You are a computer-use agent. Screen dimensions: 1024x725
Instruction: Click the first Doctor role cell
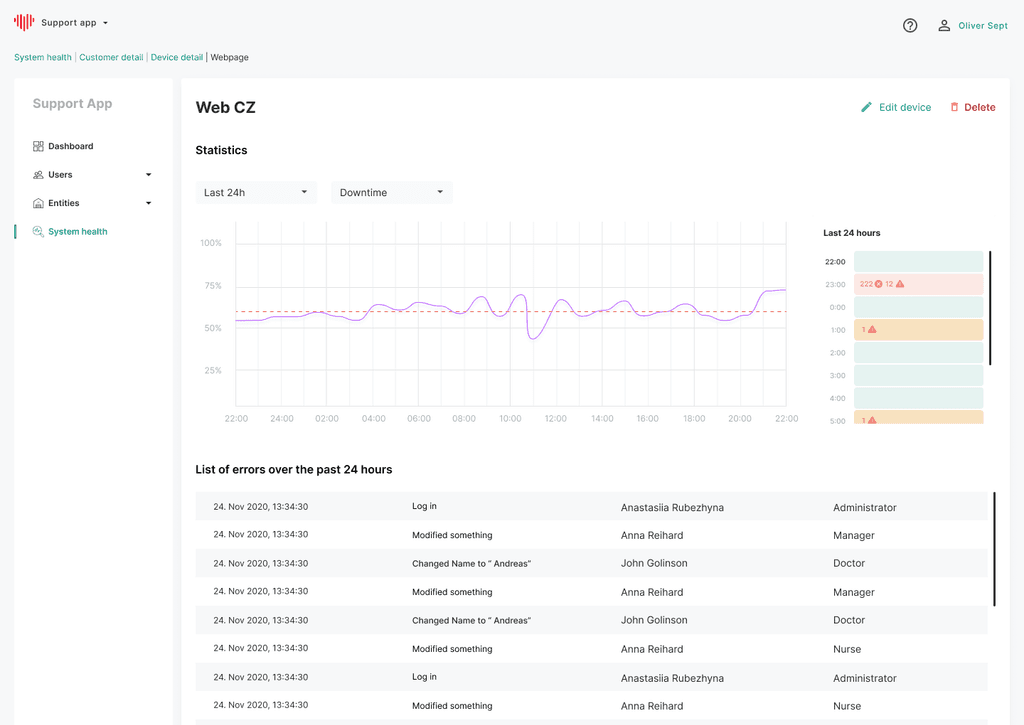coord(848,563)
